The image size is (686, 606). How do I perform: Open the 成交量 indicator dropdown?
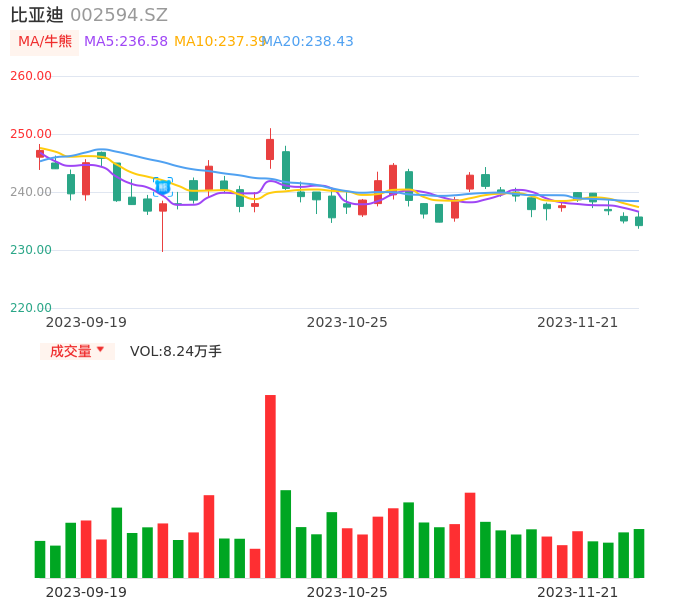tap(77, 351)
